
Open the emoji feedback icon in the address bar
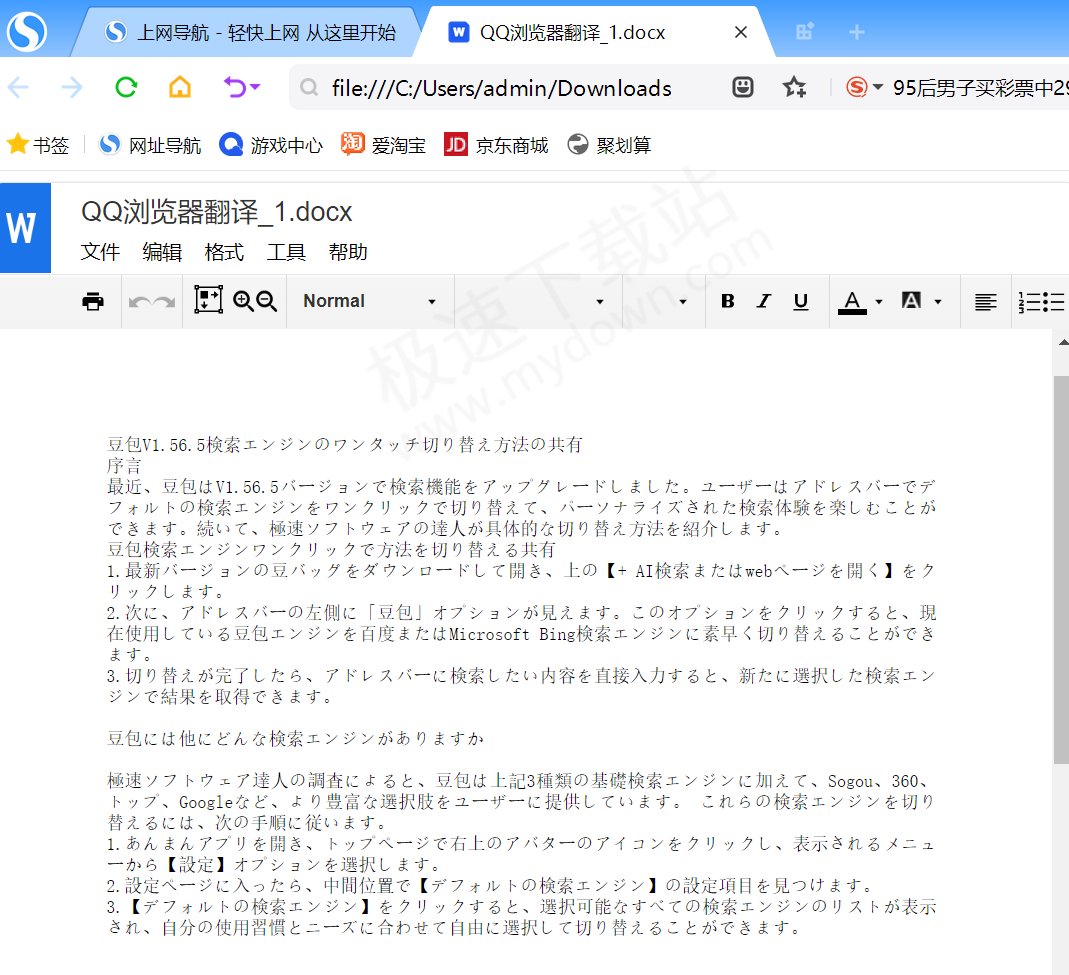pos(742,88)
